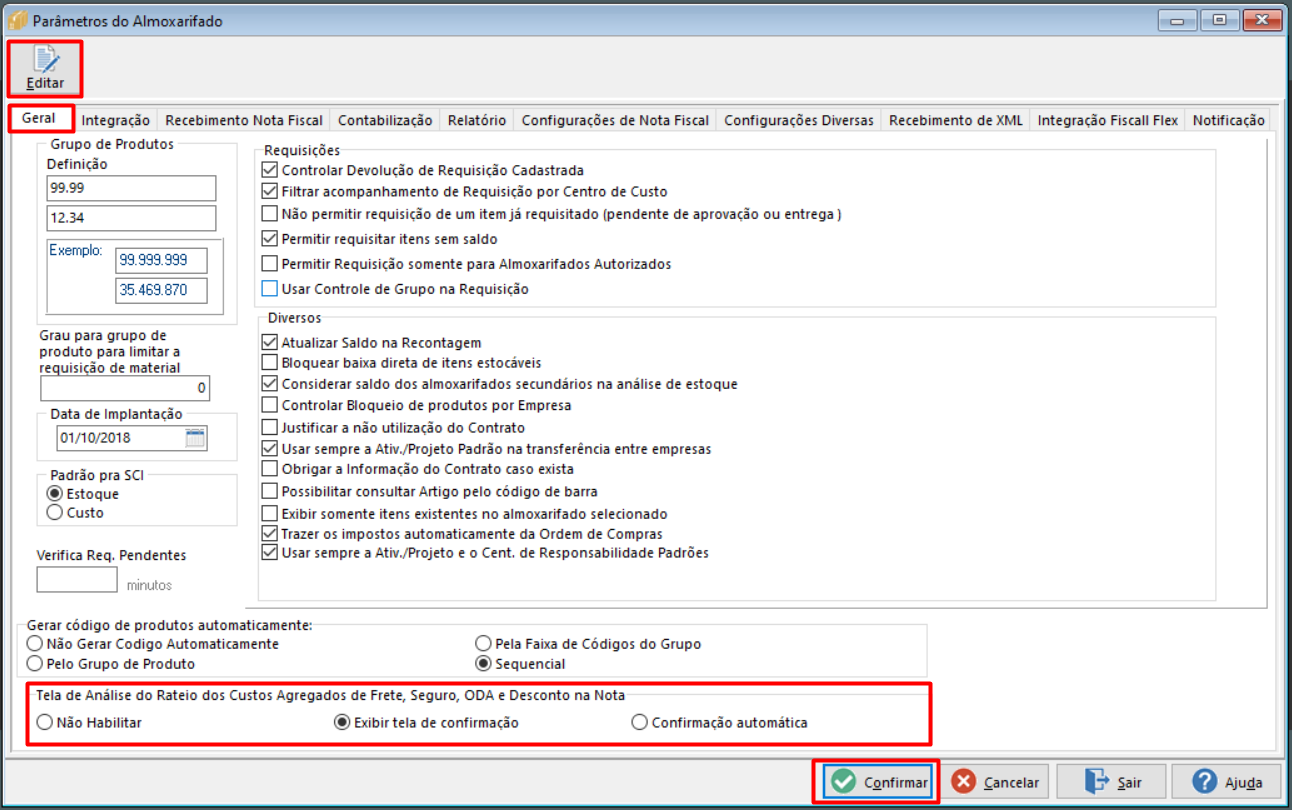Click the Editar pencil icon
Viewport: 1292px width, 810px height.
point(45,59)
